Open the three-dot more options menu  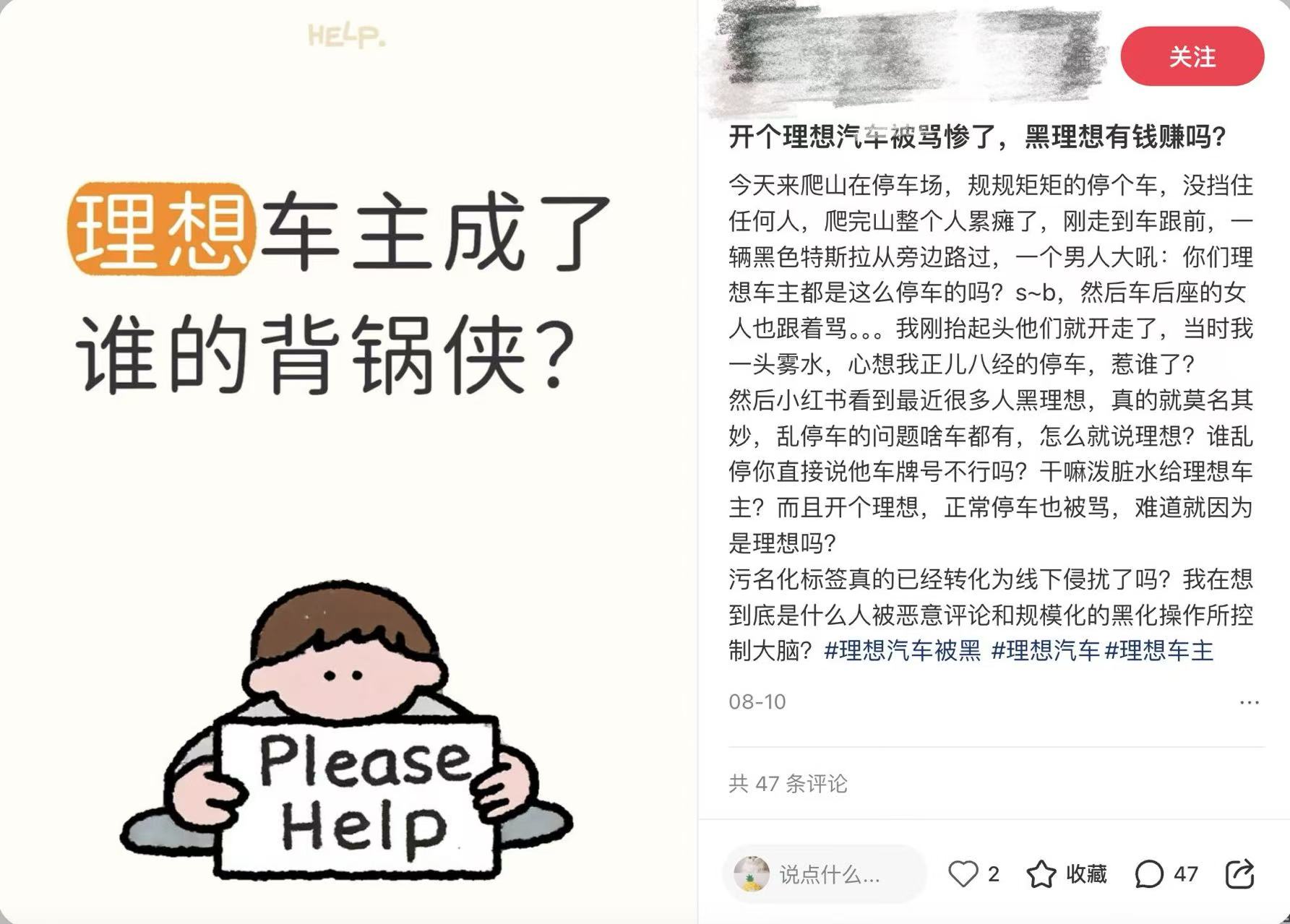click(1250, 702)
